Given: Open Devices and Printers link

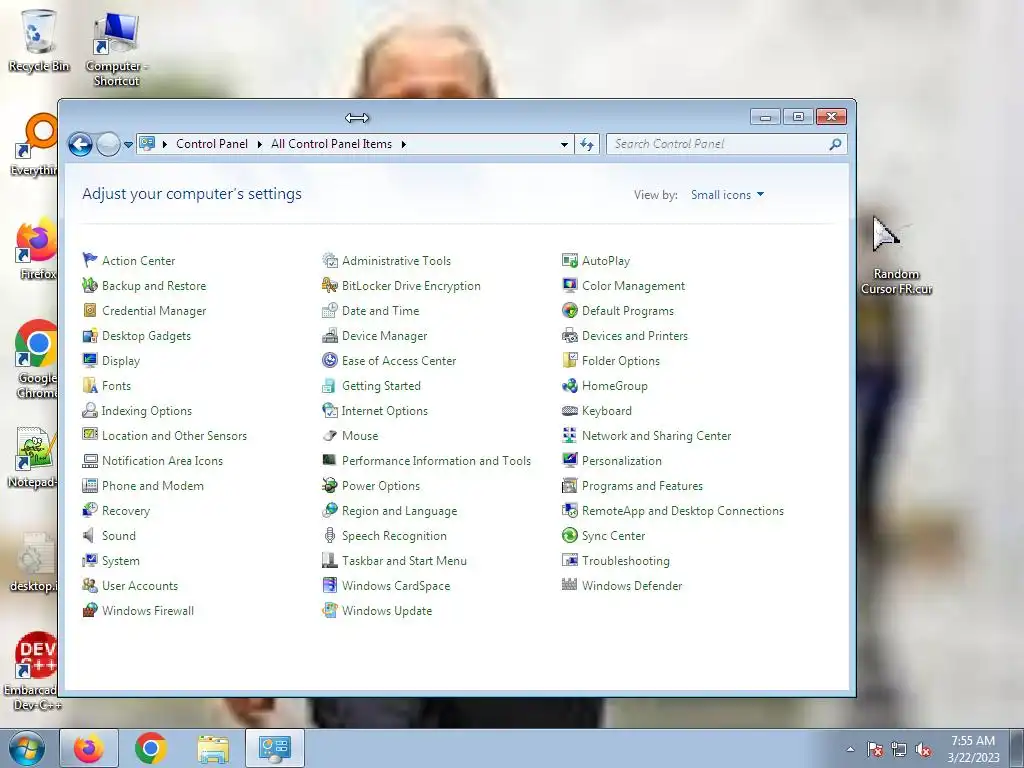Looking at the screenshot, I should 635,336.
